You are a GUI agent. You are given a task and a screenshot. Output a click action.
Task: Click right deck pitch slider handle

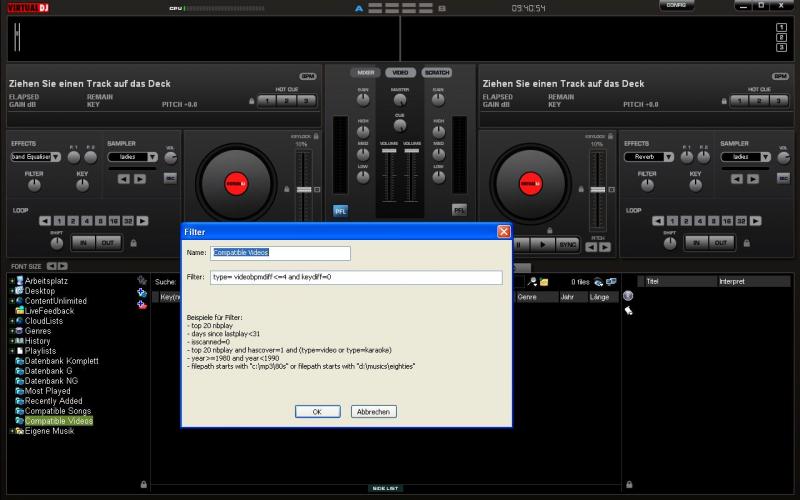pyautogui.click(x=598, y=190)
